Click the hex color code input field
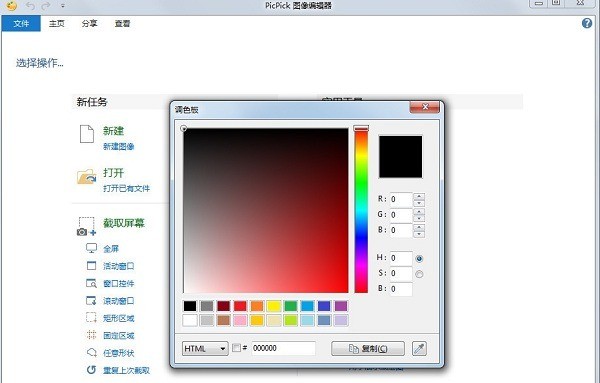 coord(284,348)
